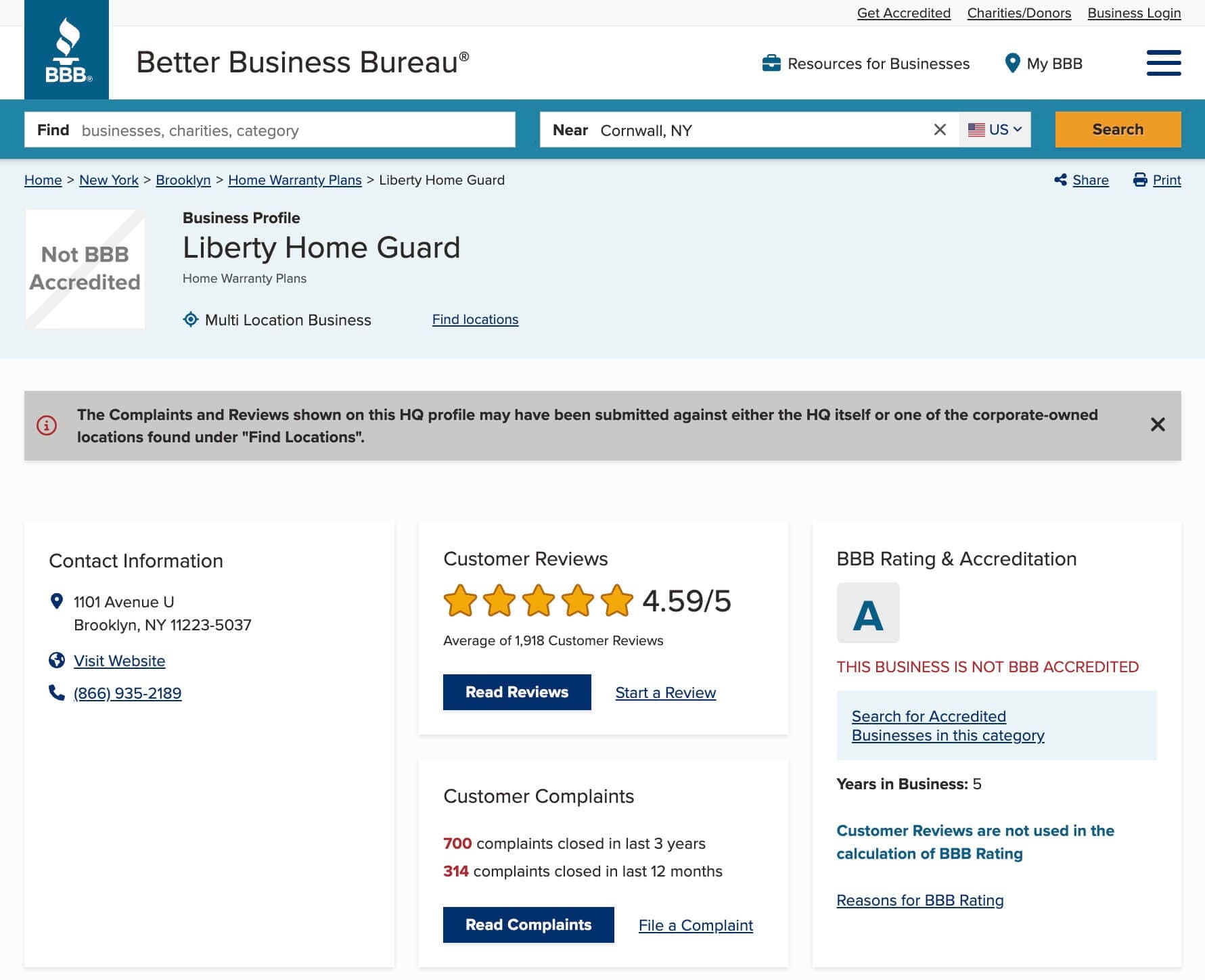Viewport: 1205px width, 980px height.
Task: Click the Multi Location Business target icon
Action: tap(191, 319)
